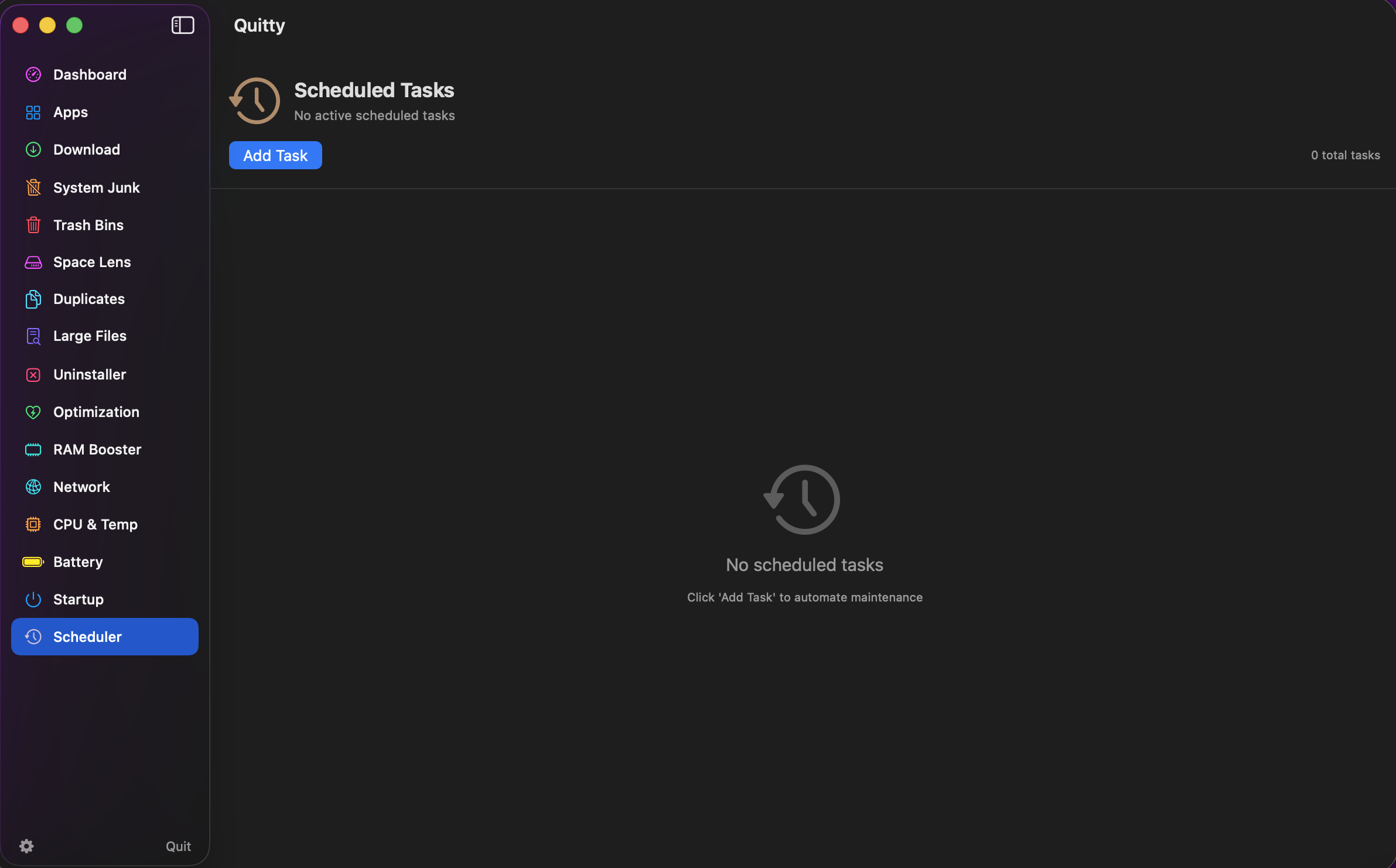Click the Space Lens drive icon
The height and width of the screenshot is (868, 1396).
click(33, 262)
